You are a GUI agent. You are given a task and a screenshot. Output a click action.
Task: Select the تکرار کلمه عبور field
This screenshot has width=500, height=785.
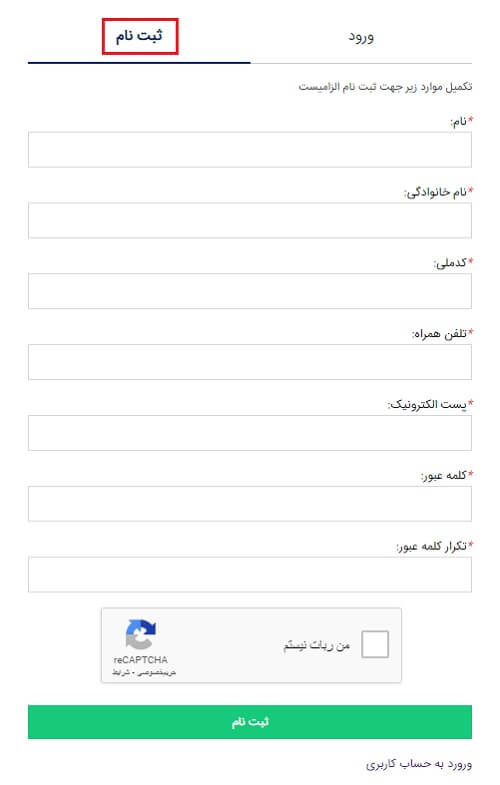(250, 574)
